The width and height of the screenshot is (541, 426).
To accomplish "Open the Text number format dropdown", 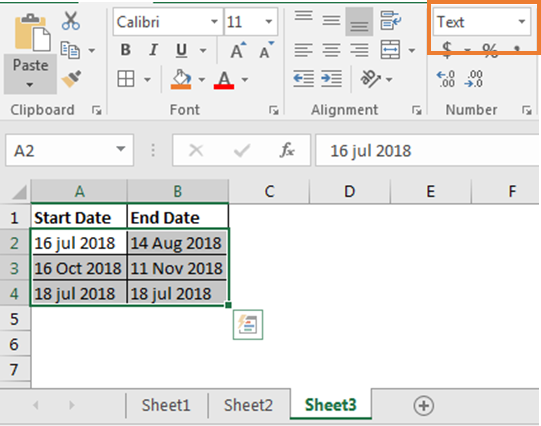I will [522, 21].
